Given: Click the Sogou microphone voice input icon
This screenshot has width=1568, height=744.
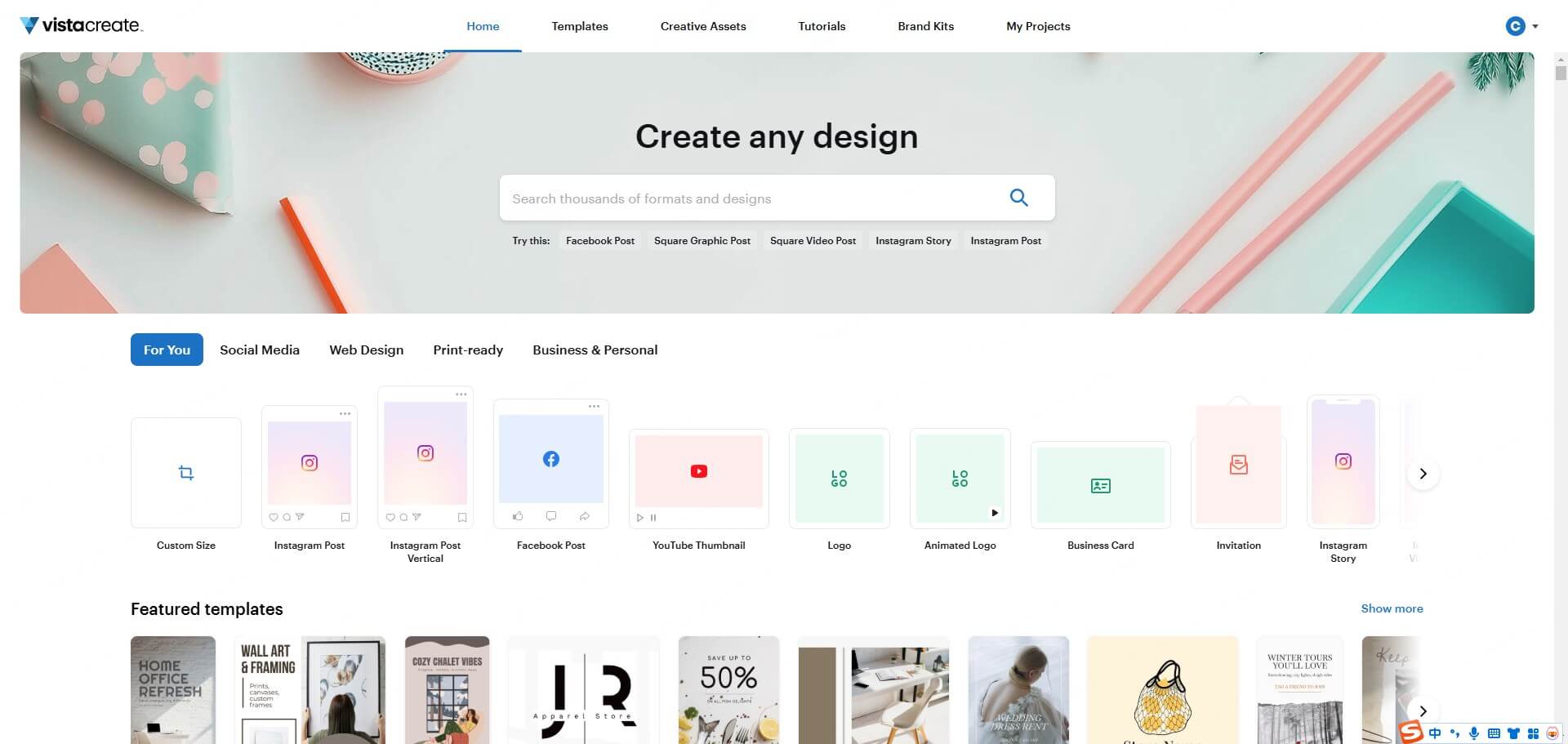Looking at the screenshot, I should click(1474, 733).
